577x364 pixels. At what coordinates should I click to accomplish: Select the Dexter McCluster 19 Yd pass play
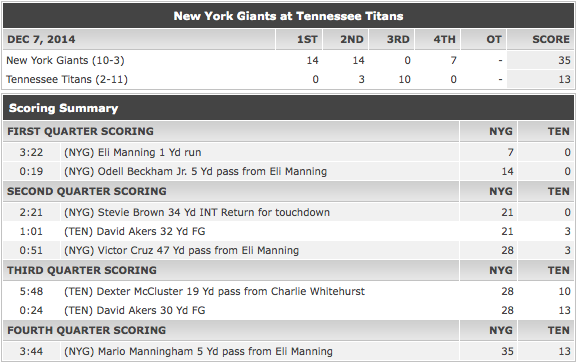[x=288, y=291]
